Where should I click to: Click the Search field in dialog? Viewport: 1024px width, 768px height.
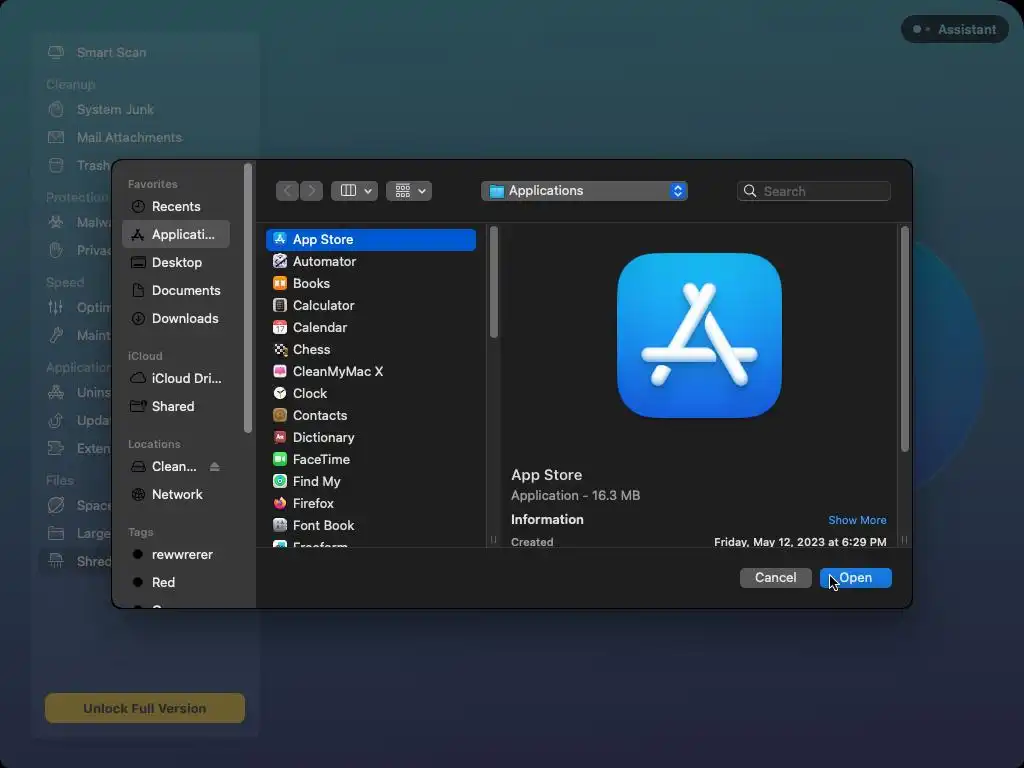[x=814, y=191]
